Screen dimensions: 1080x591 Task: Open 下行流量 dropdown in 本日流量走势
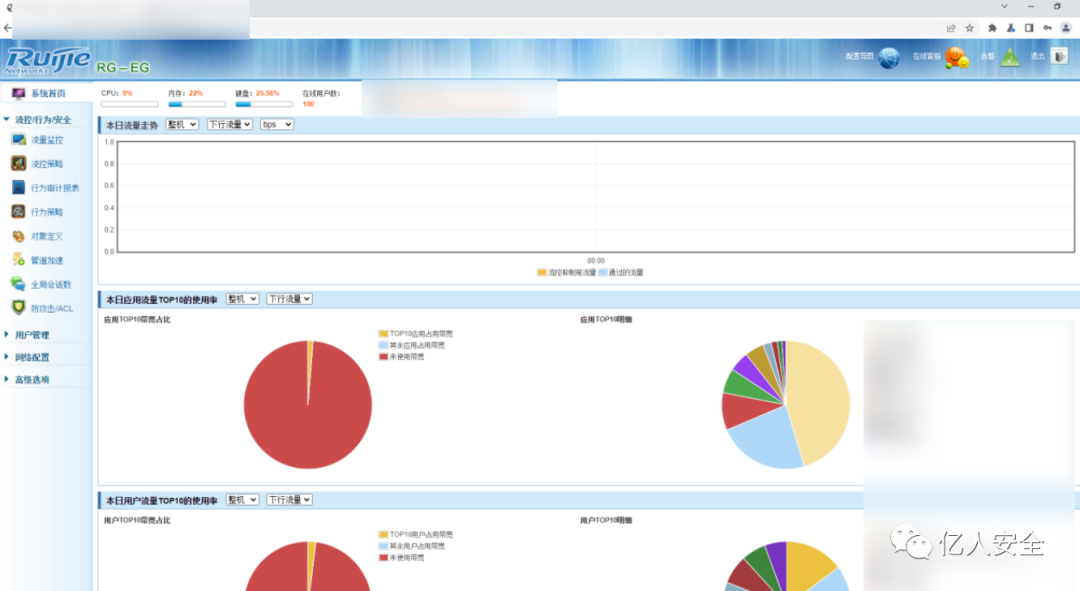coord(229,124)
